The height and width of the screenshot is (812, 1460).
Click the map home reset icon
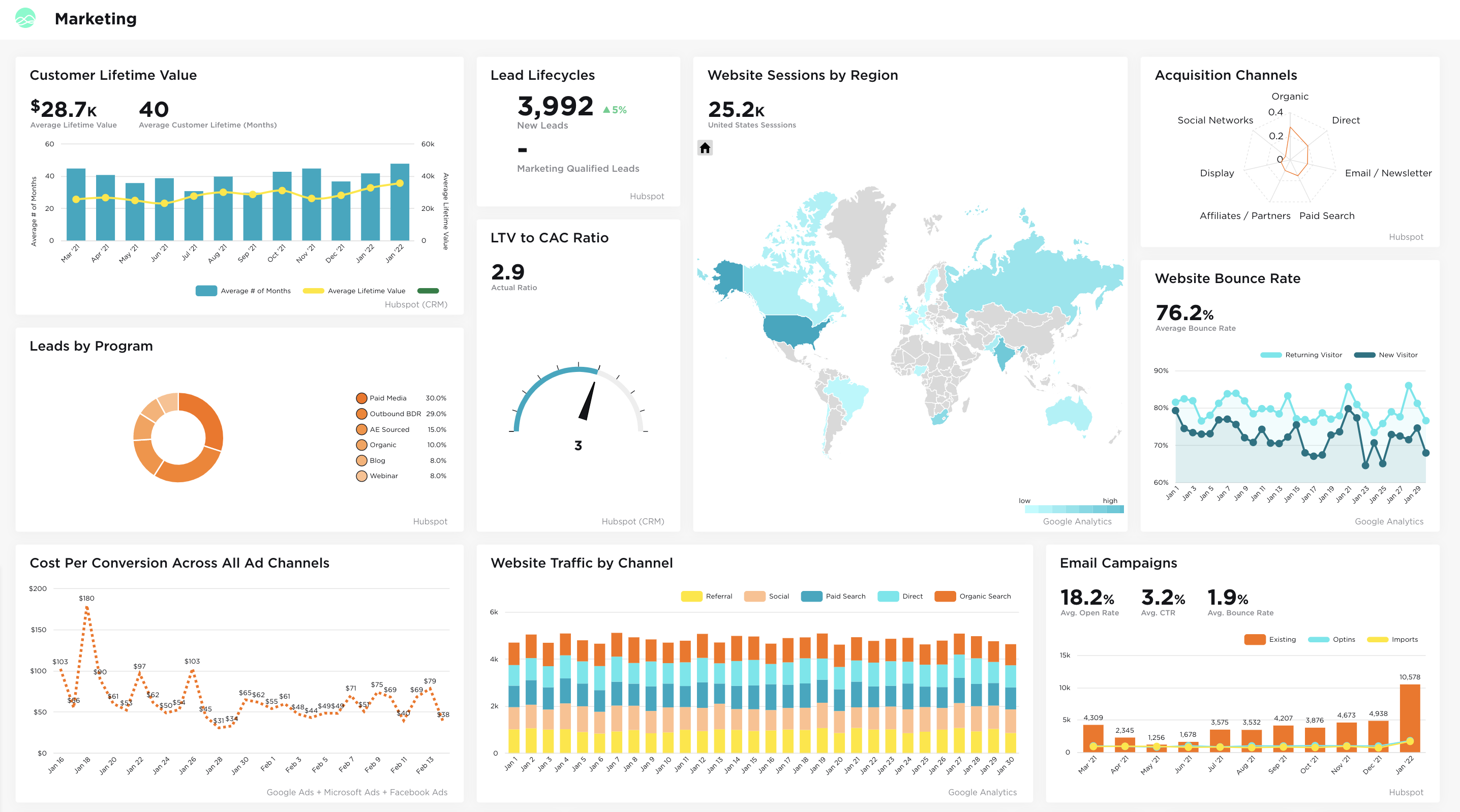705,148
